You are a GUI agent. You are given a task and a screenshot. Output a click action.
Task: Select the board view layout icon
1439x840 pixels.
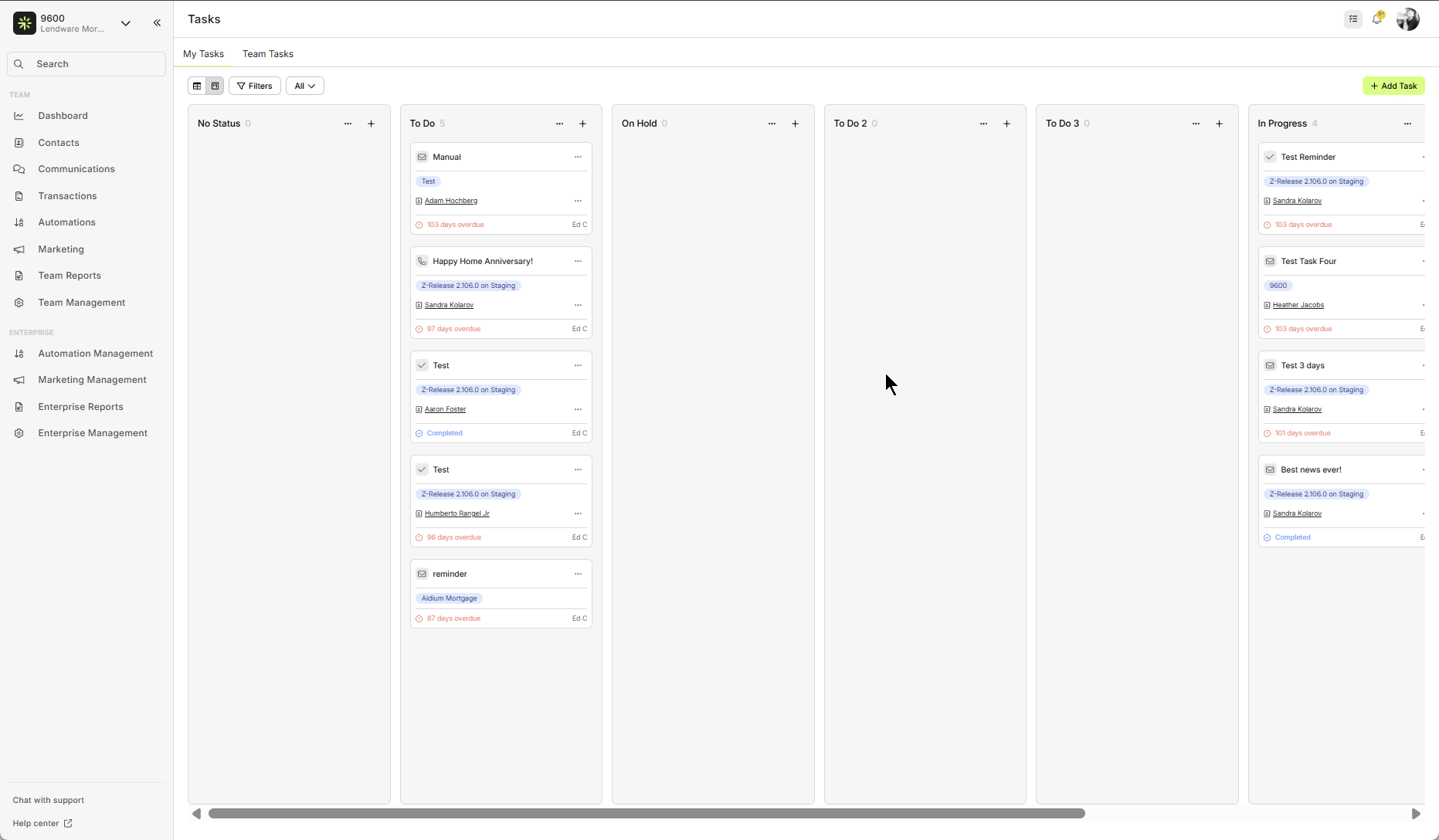coord(215,86)
